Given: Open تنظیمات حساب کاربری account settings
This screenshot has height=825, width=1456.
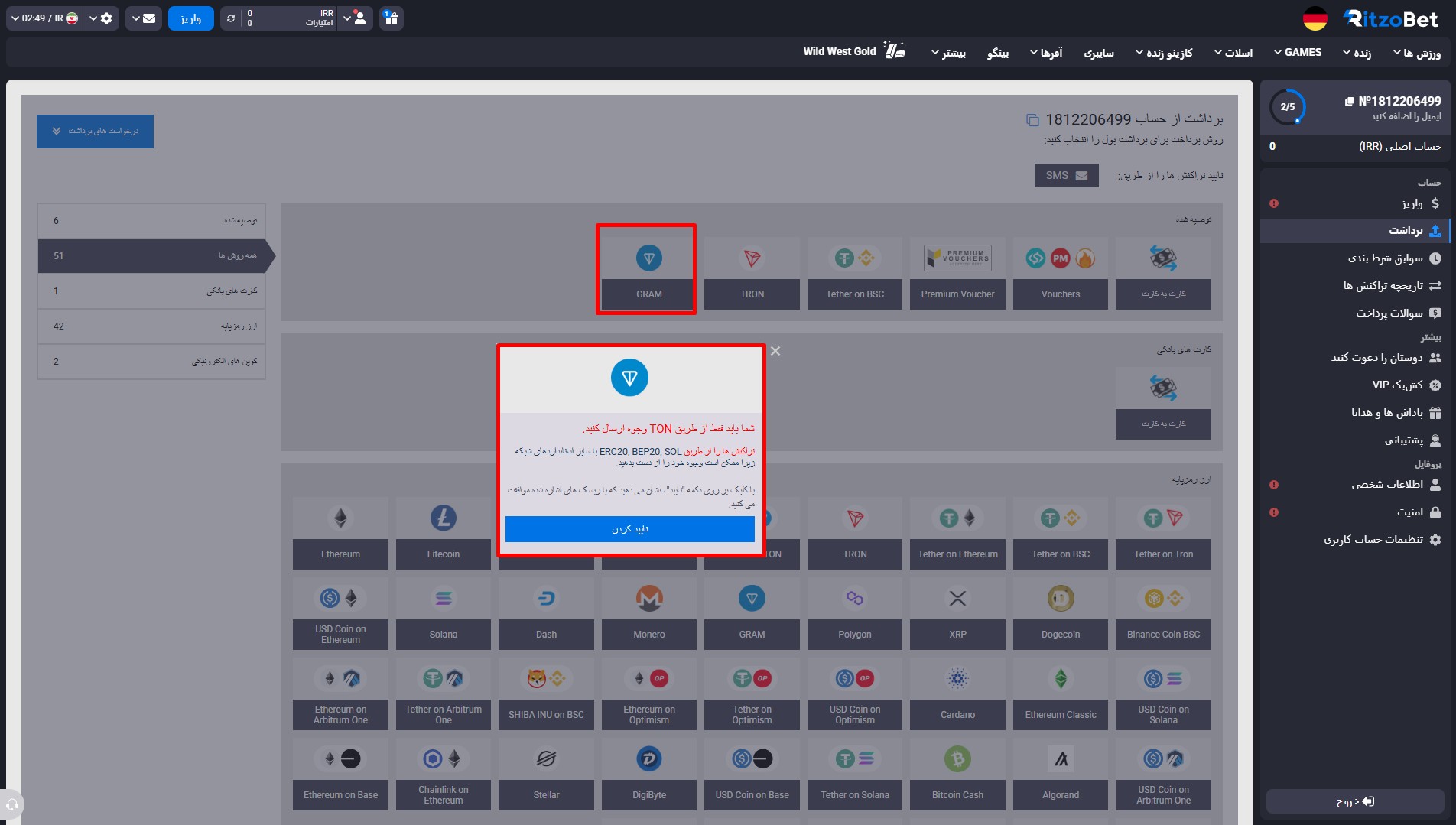Looking at the screenshot, I should pyautogui.click(x=1355, y=540).
